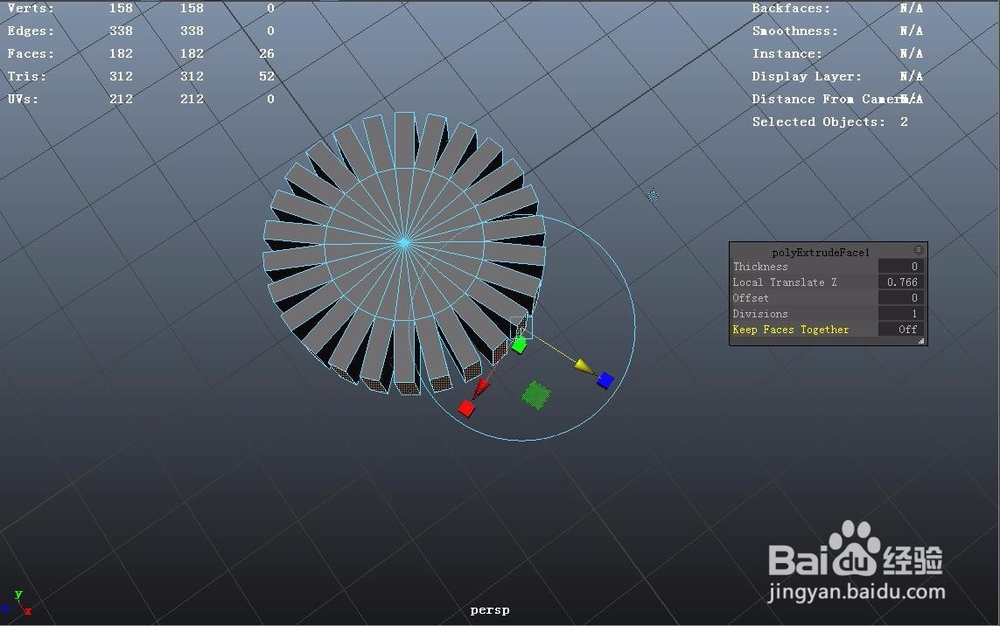Edit the Thickness value field
Viewport: 1000px width, 626px height.
pyautogui.click(x=901, y=266)
